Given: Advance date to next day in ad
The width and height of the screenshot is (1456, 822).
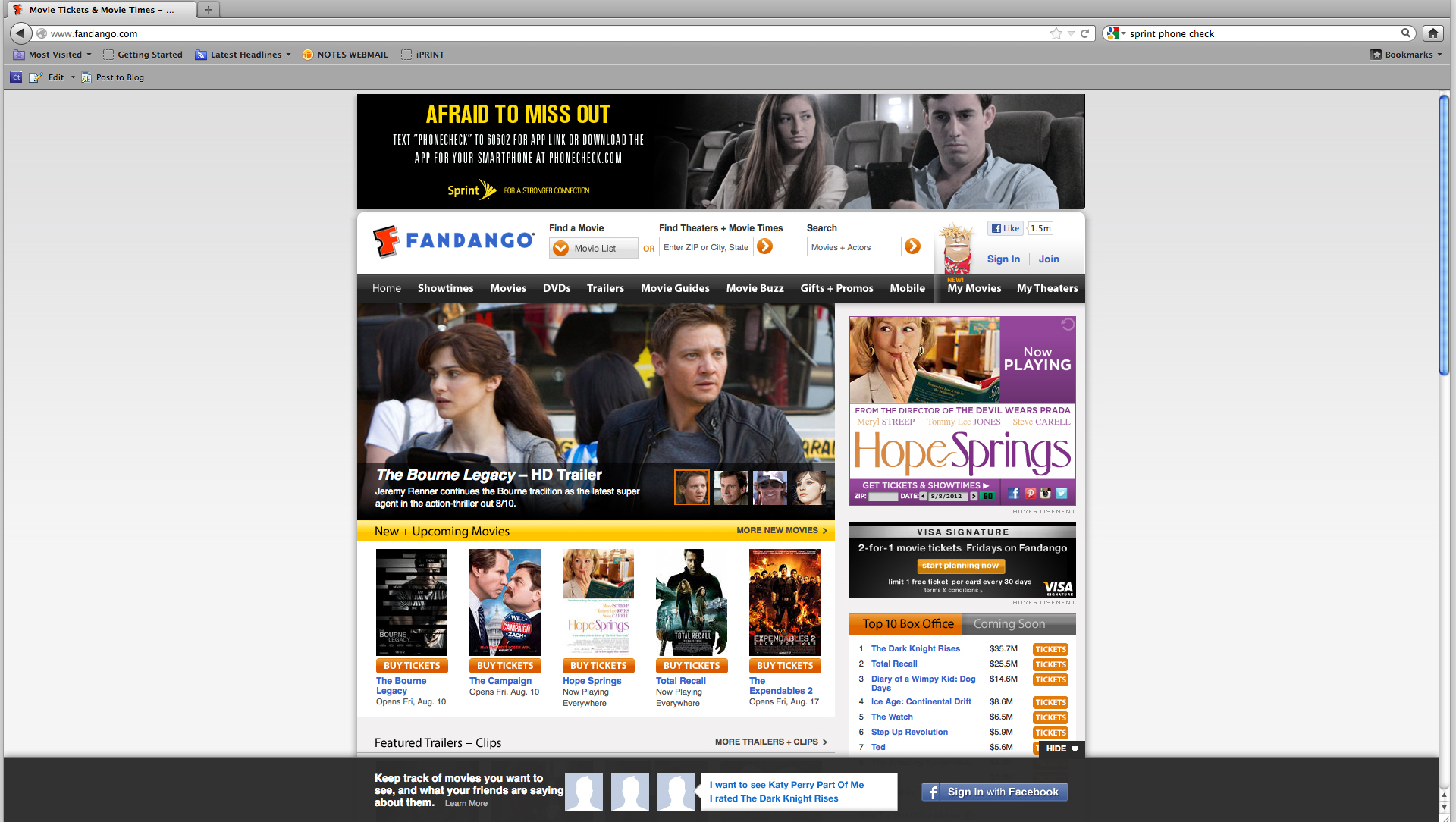Looking at the screenshot, I should pyautogui.click(x=974, y=497).
